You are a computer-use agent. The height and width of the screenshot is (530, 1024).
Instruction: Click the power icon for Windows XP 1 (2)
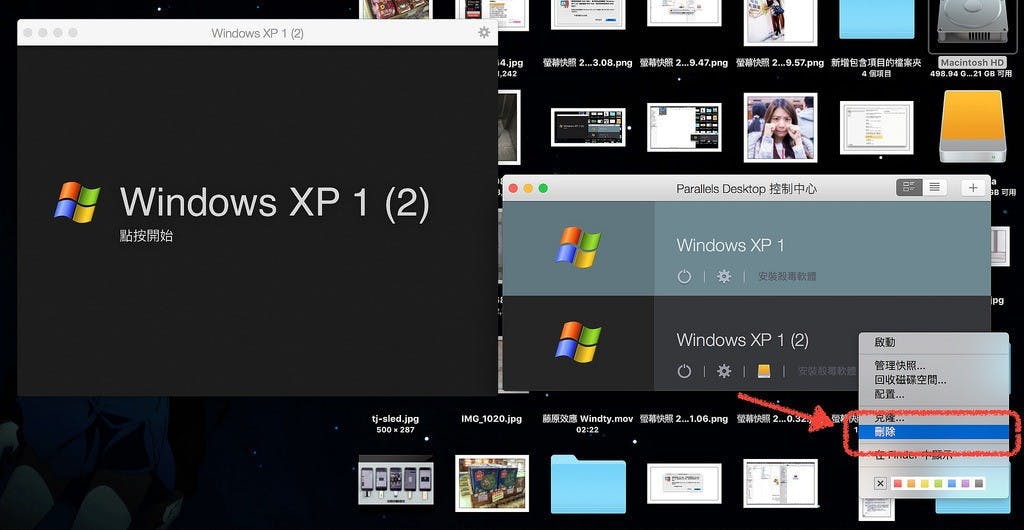click(684, 371)
